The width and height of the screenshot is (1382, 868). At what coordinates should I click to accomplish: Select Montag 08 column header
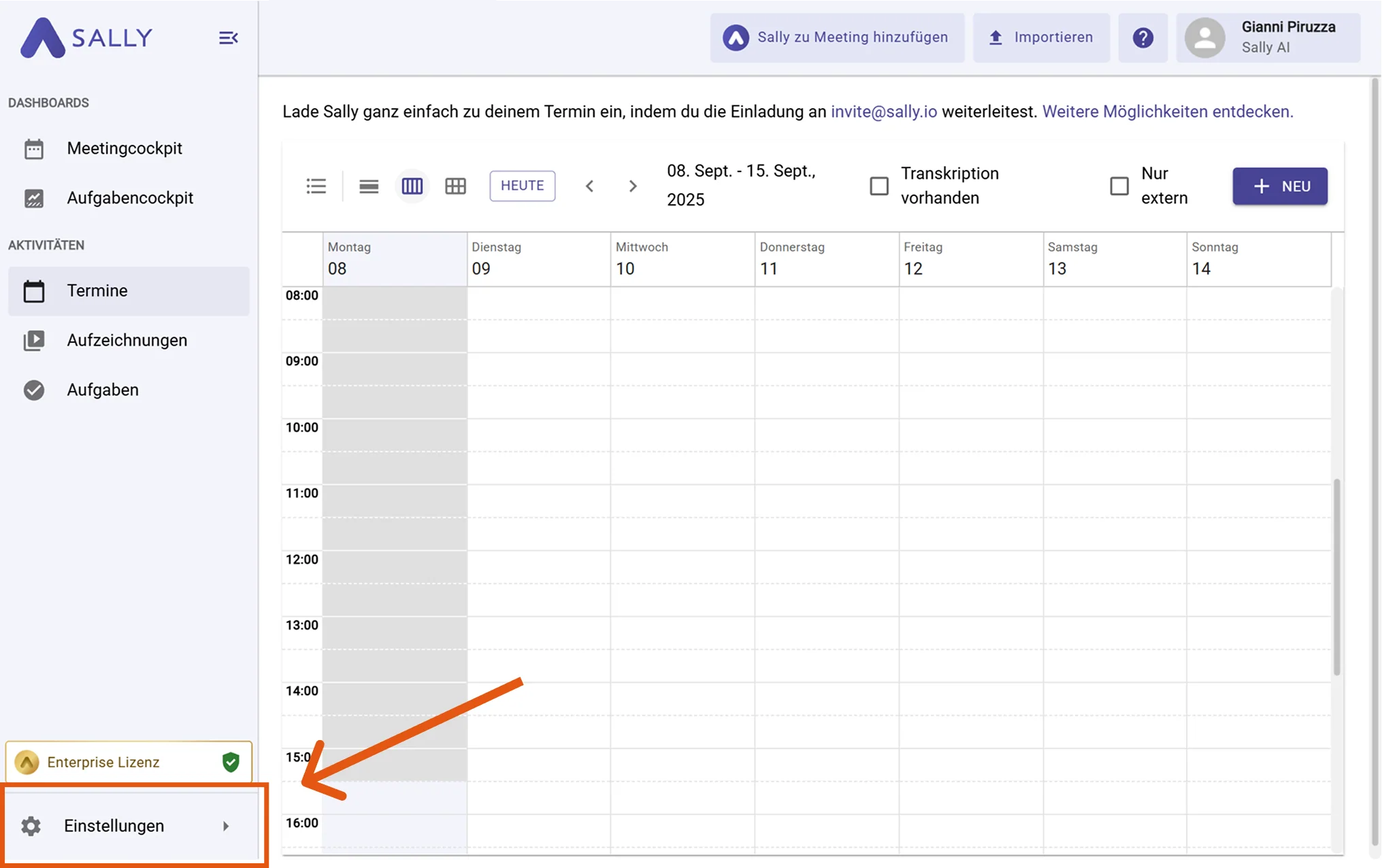coord(395,258)
